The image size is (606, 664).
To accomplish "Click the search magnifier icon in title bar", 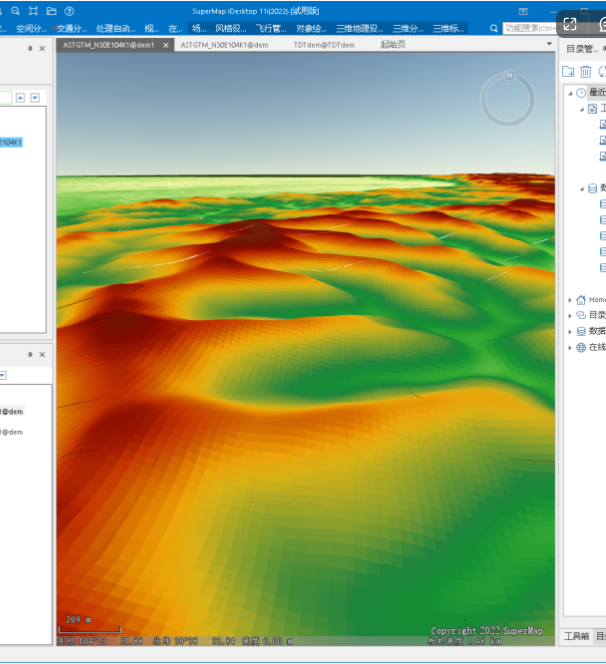I will (x=16, y=10).
